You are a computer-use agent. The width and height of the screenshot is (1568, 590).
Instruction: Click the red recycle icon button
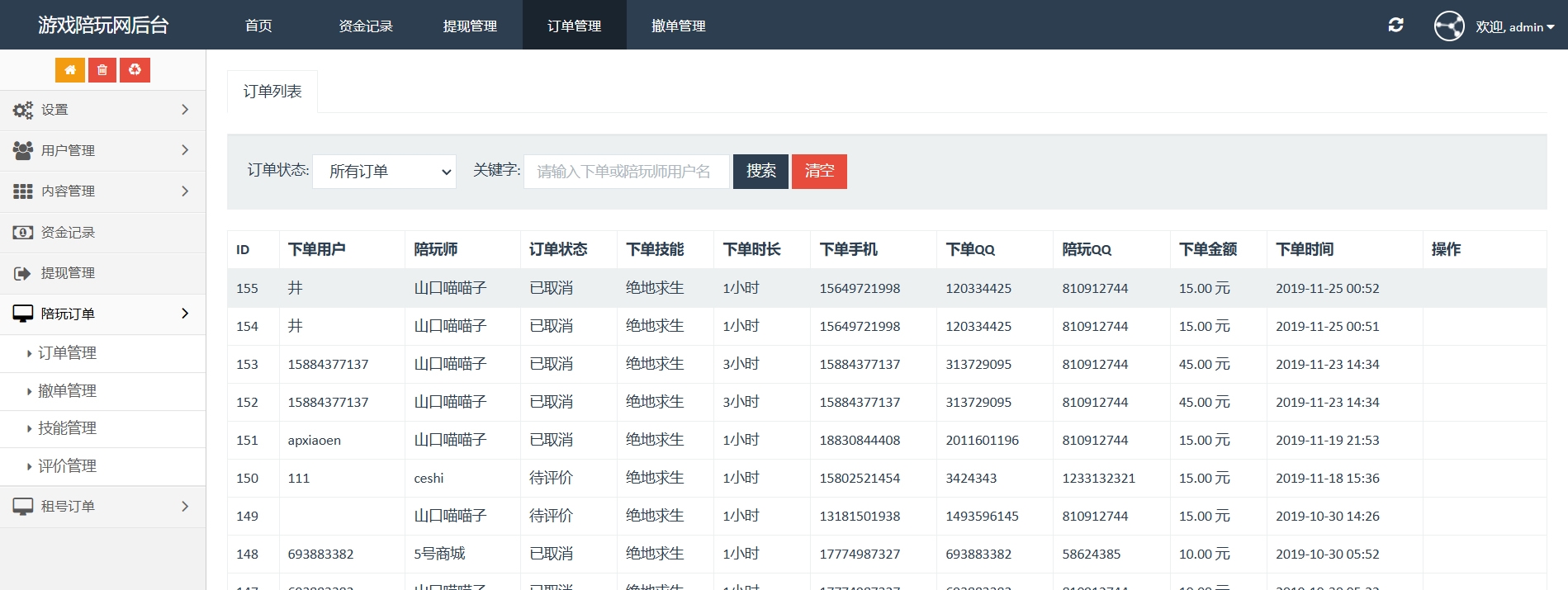(x=135, y=70)
